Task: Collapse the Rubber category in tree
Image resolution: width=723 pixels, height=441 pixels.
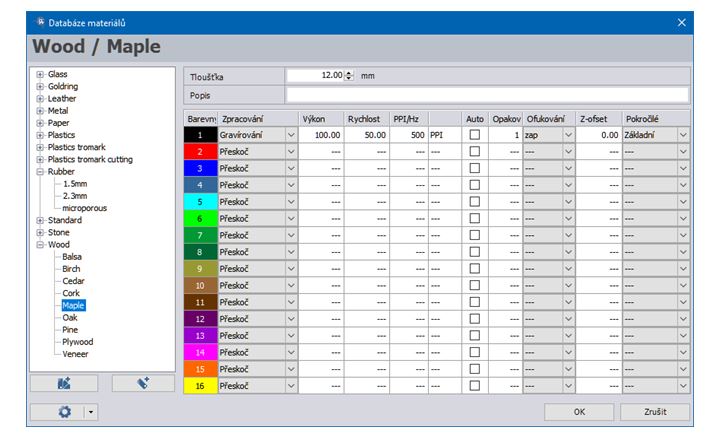Action: click(x=40, y=172)
